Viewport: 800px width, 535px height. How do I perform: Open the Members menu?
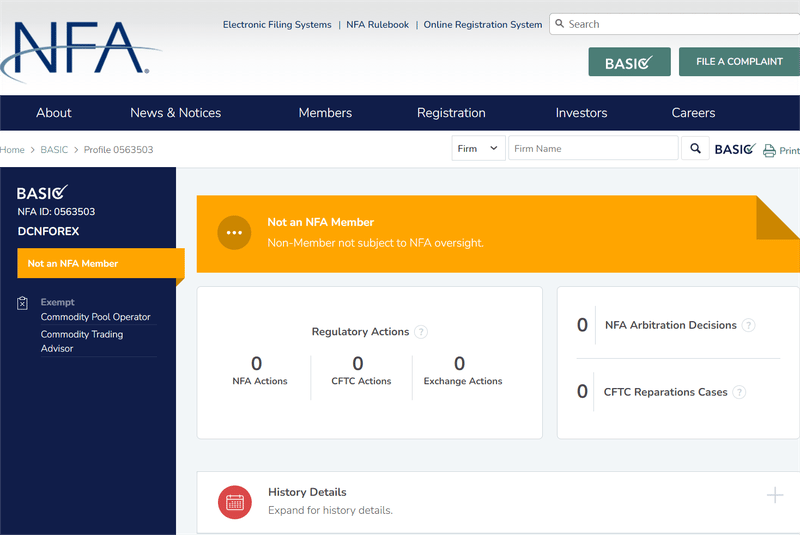(325, 113)
